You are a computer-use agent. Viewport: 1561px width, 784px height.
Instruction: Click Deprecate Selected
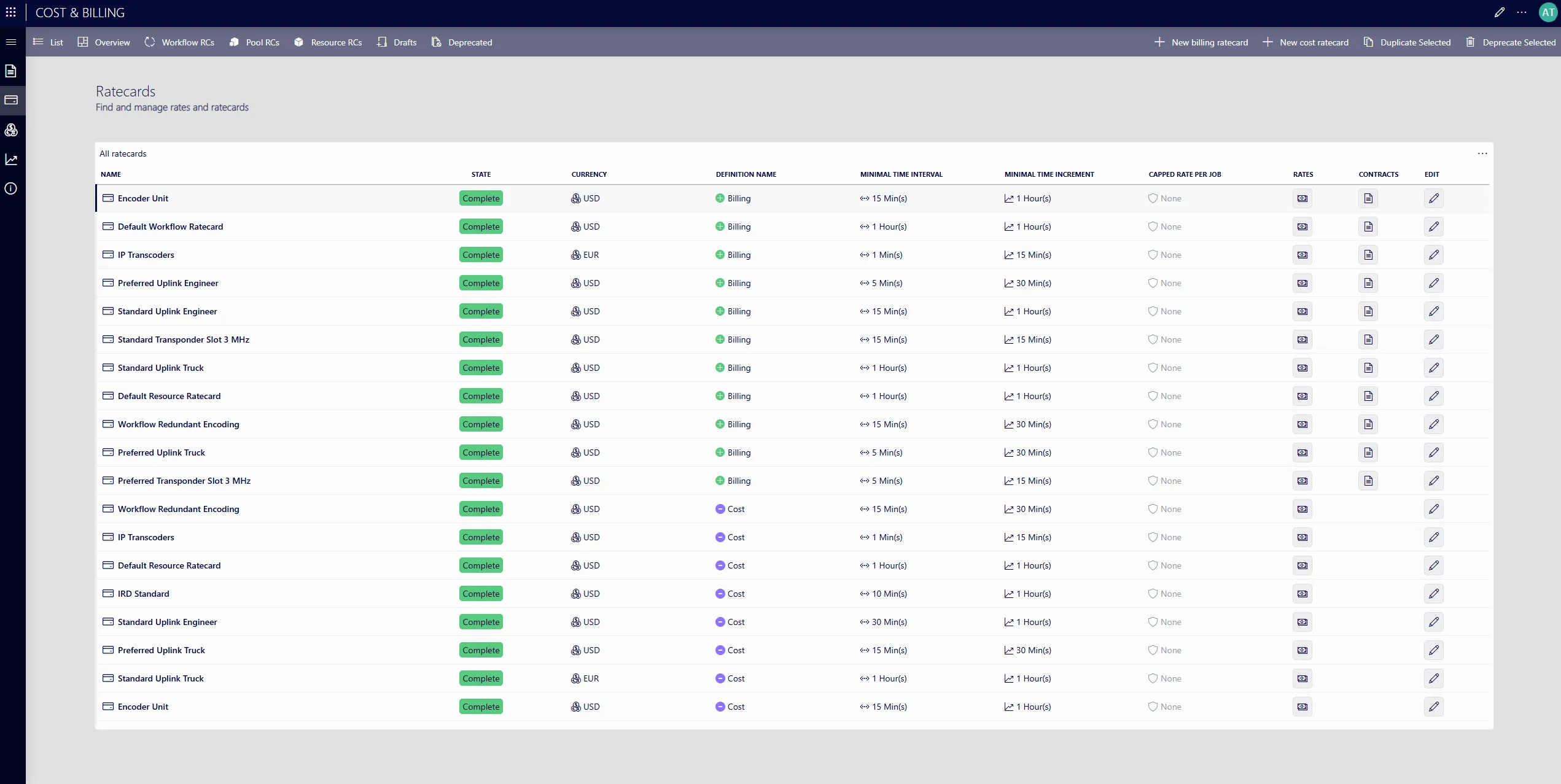(1511, 42)
